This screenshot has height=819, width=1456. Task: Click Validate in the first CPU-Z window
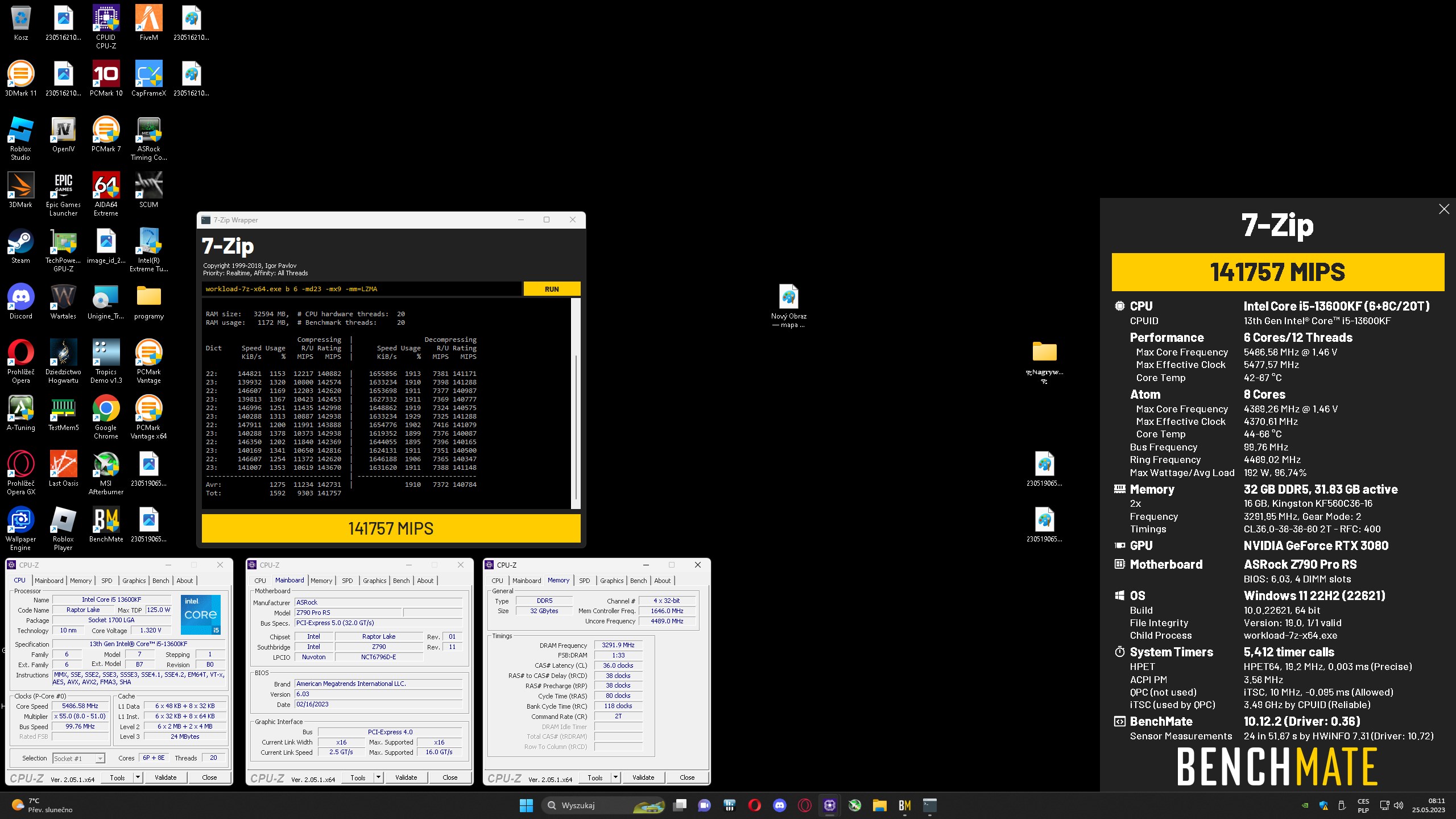(x=166, y=777)
